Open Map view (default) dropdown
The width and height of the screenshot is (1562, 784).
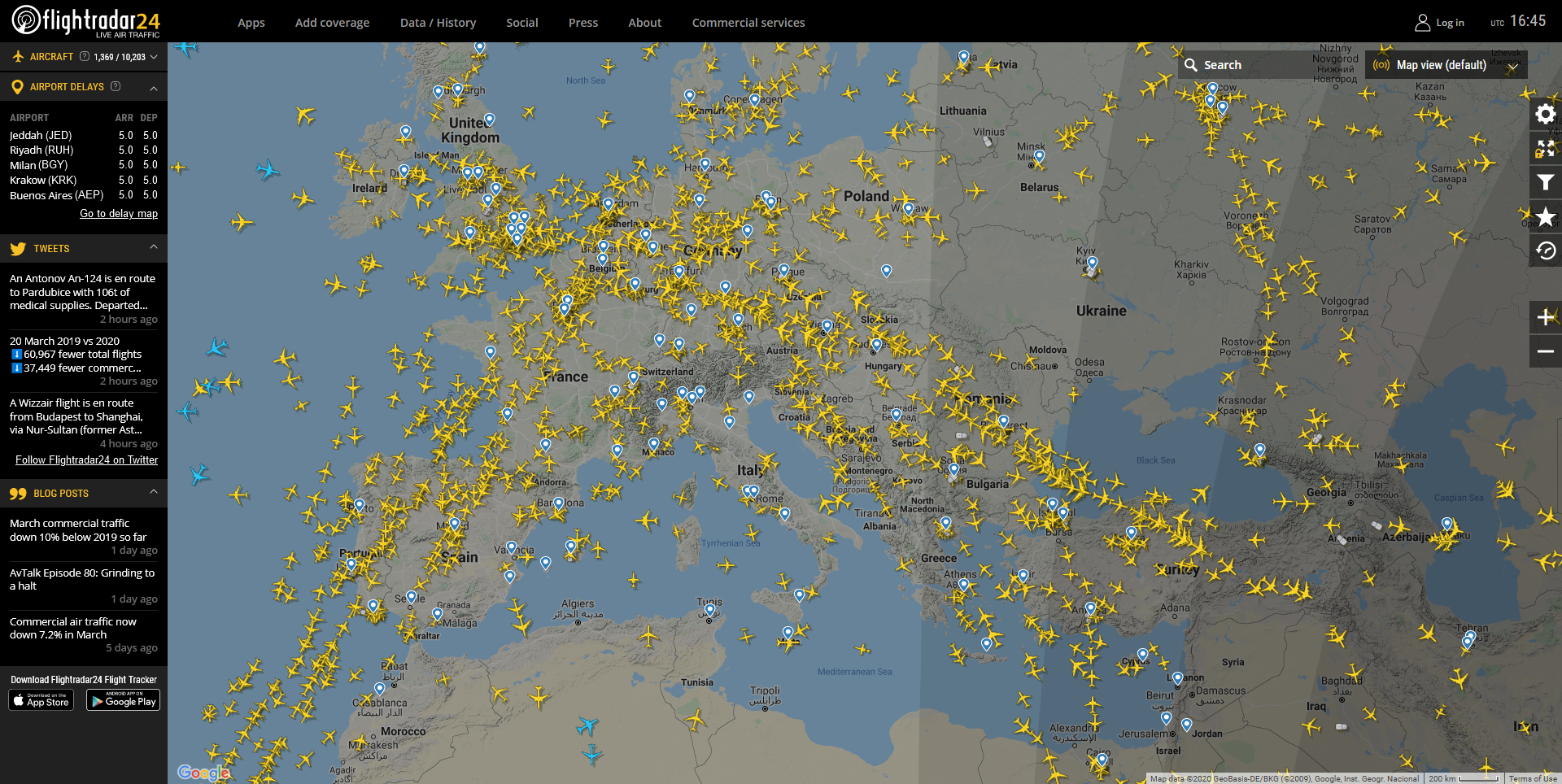1446,65
